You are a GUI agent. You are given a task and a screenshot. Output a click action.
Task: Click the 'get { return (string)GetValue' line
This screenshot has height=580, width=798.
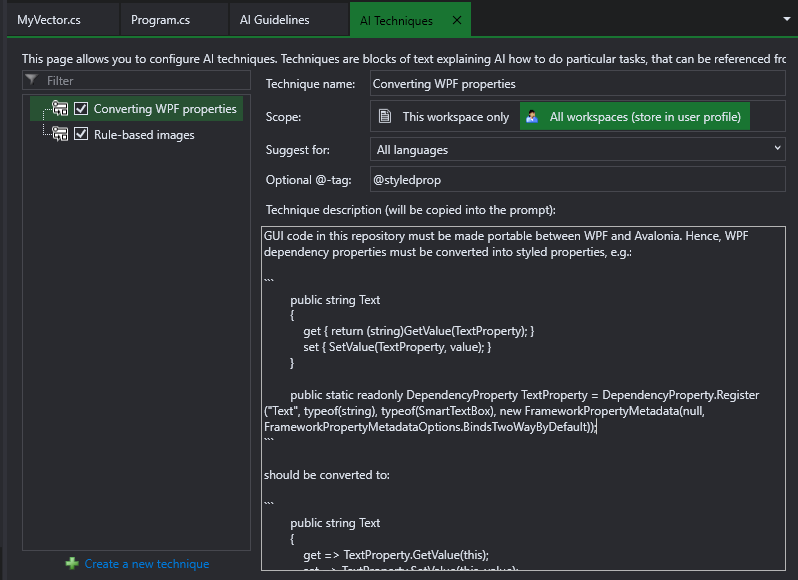click(418, 331)
